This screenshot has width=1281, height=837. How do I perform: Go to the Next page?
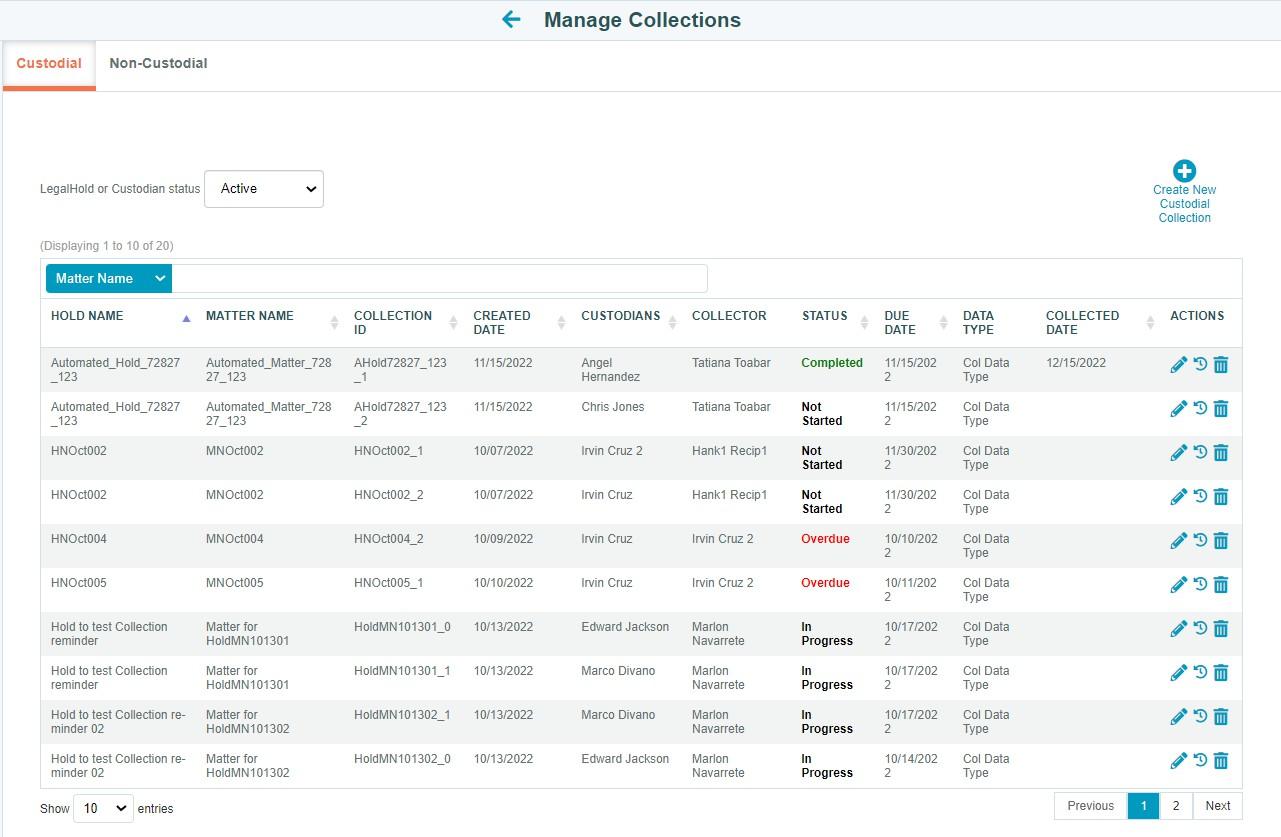(1218, 806)
